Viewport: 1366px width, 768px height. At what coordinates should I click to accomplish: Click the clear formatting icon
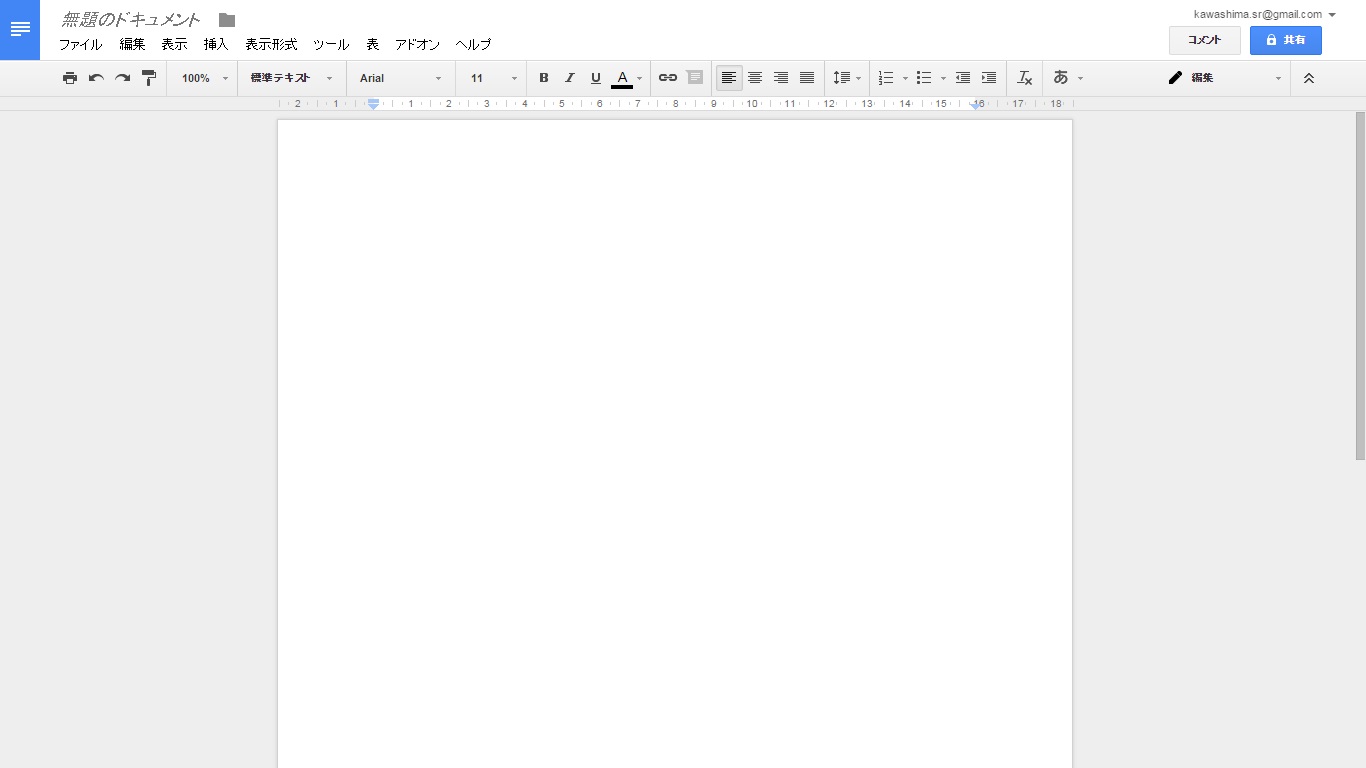[x=1024, y=78]
